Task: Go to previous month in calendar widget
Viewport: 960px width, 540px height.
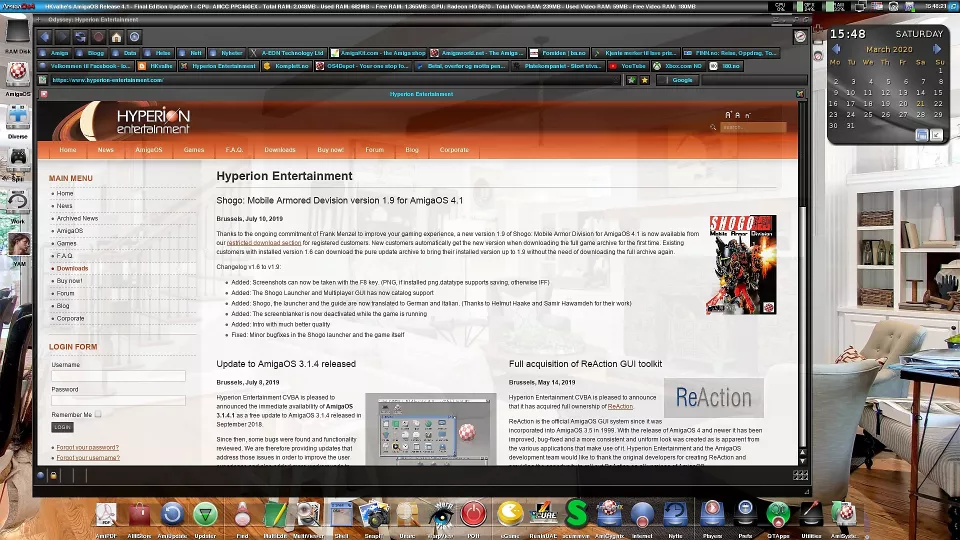Action: coord(837,49)
